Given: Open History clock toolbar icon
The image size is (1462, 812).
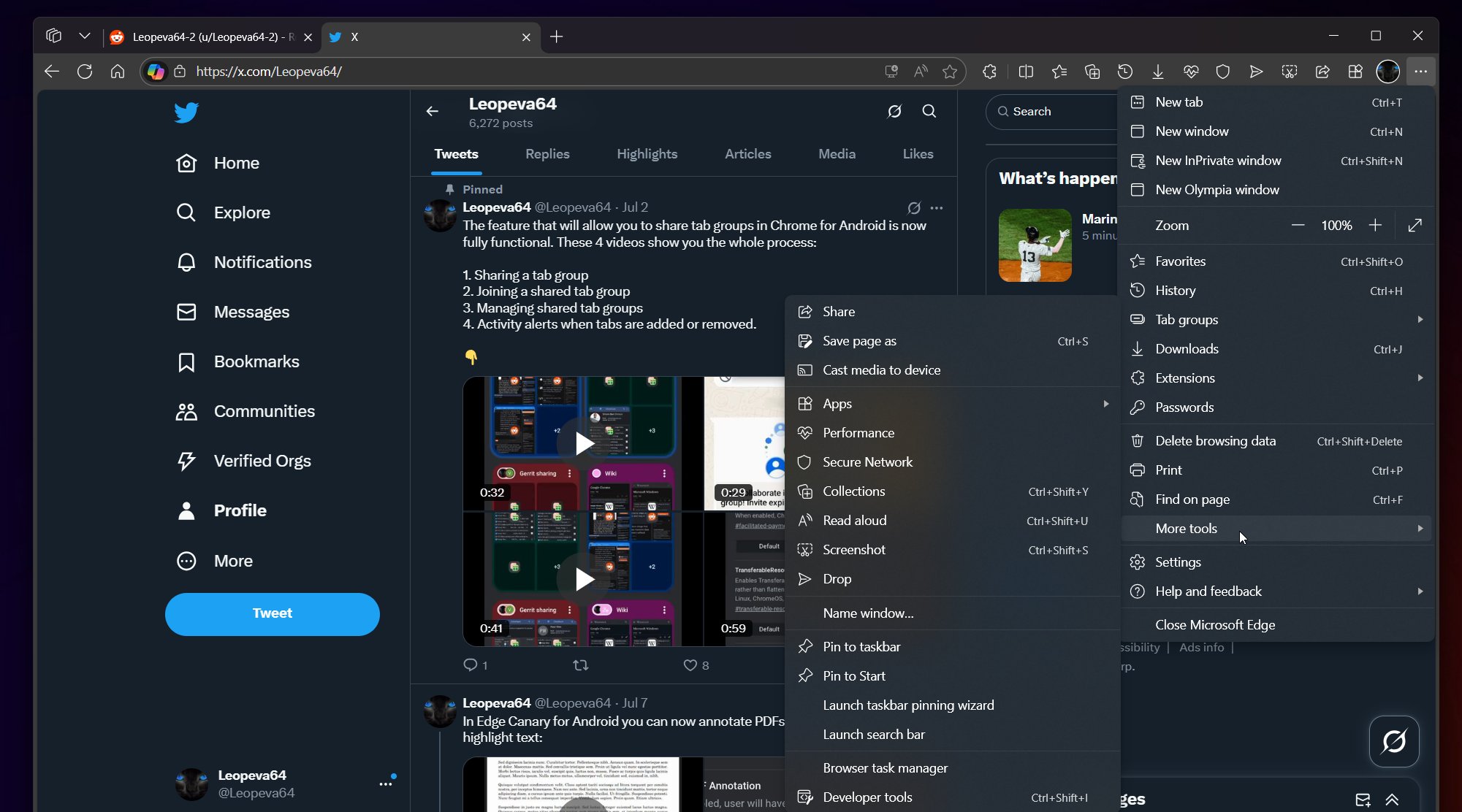Looking at the screenshot, I should pos(1125,72).
